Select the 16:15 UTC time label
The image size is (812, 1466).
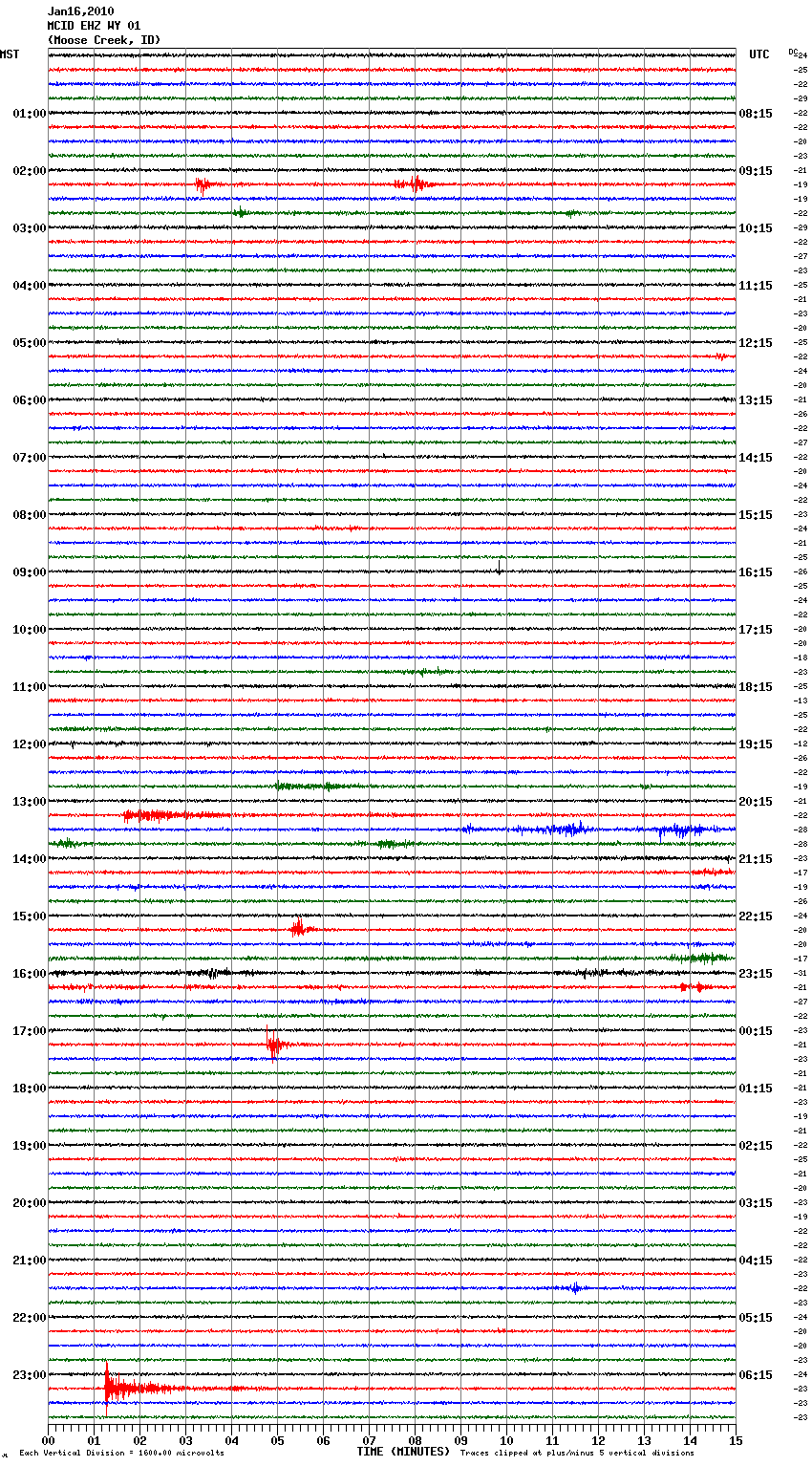tap(756, 572)
